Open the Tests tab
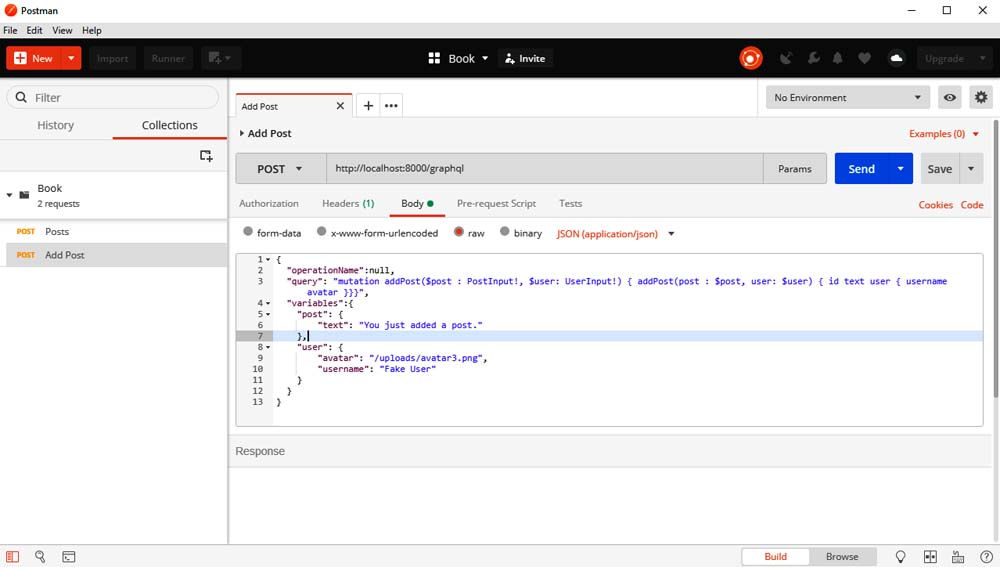The width and height of the screenshot is (1000, 567). tap(570, 203)
